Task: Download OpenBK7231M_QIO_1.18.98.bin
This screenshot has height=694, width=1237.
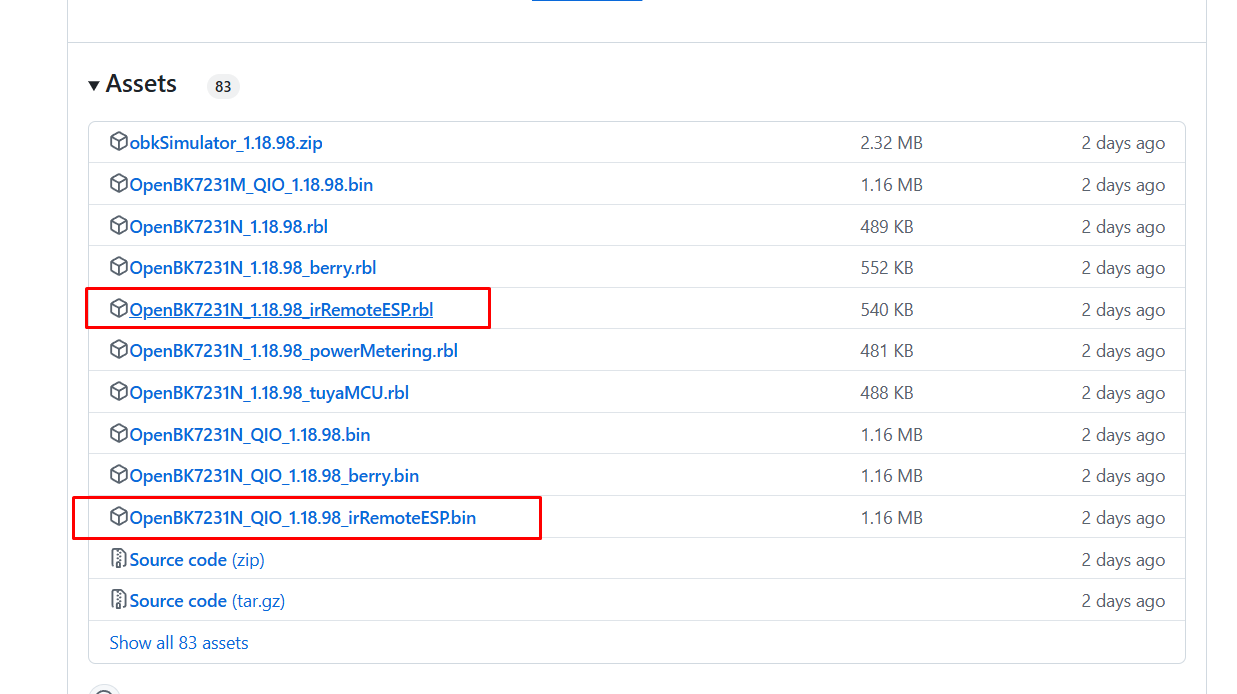Action: pos(251,185)
